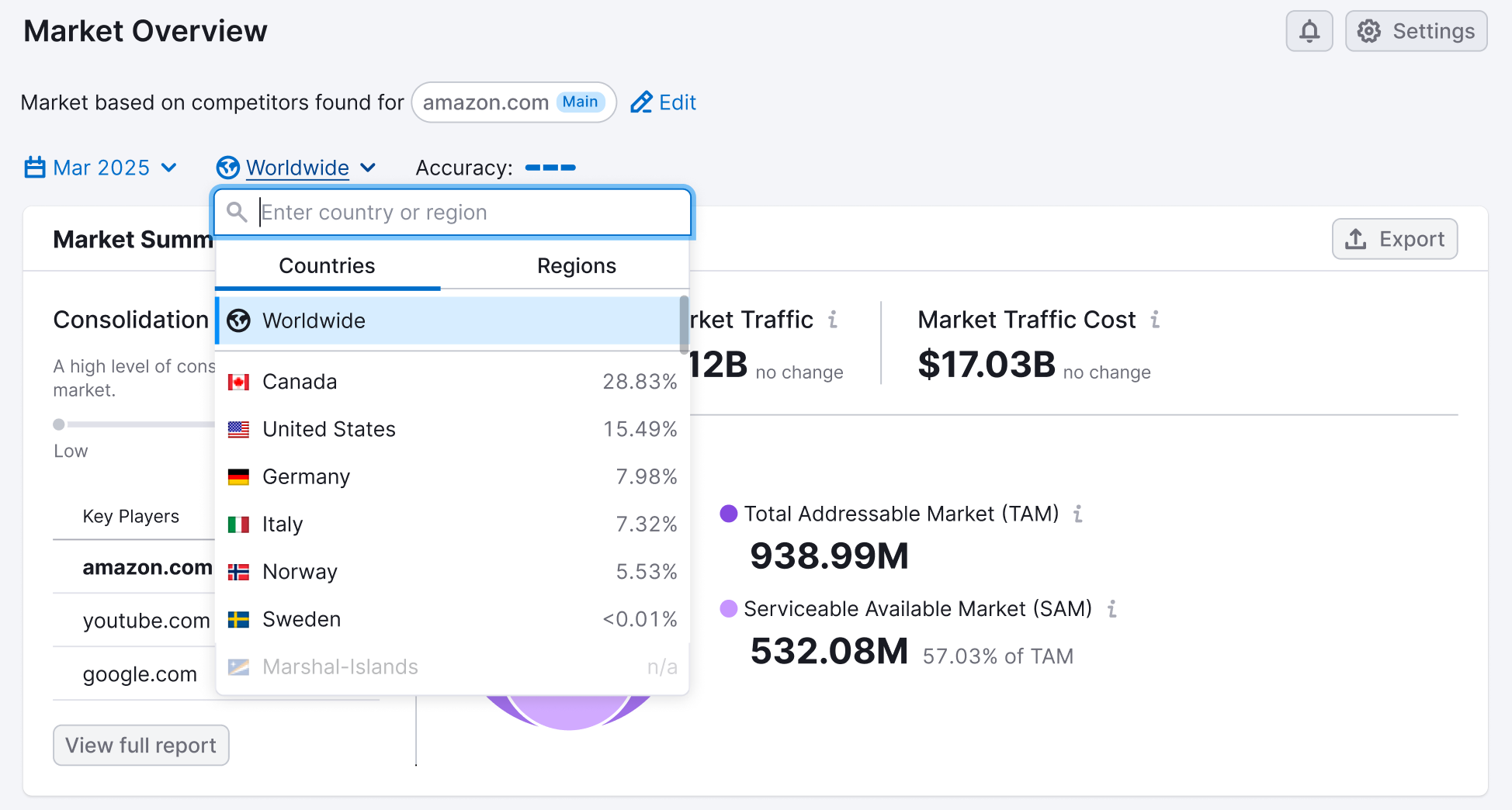Click the info icon next to Market Traffic Cost

click(x=1156, y=320)
